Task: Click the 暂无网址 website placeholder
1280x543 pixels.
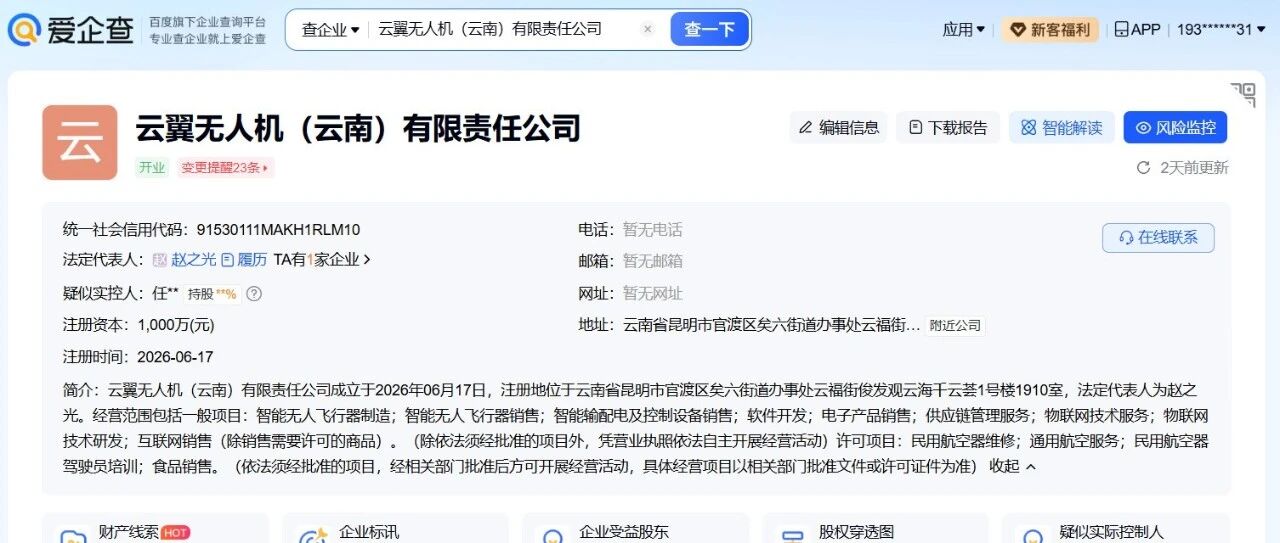Action: (652, 293)
